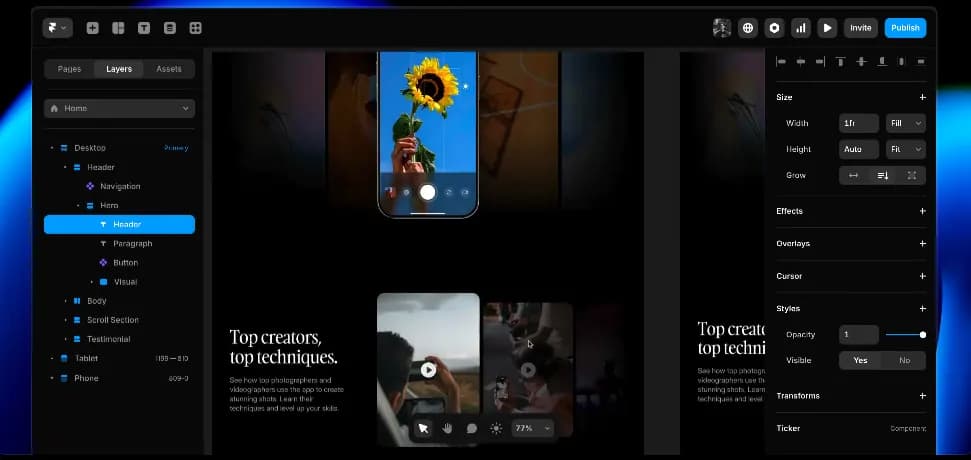Open the Home page dropdown
This screenshot has width=971, height=460.
pyautogui.click(x=120, y=108)
